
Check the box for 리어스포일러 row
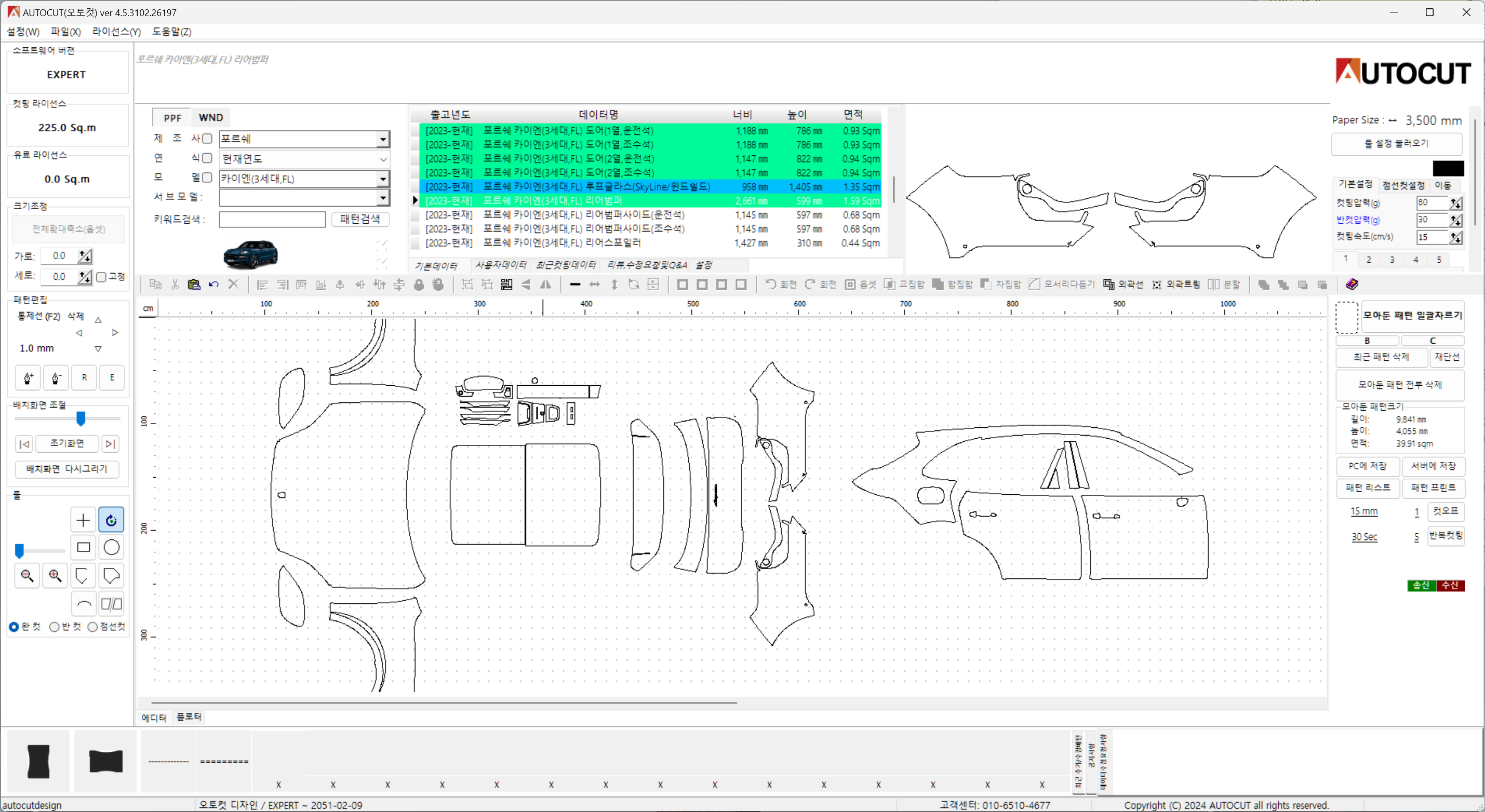click(415, 243)
